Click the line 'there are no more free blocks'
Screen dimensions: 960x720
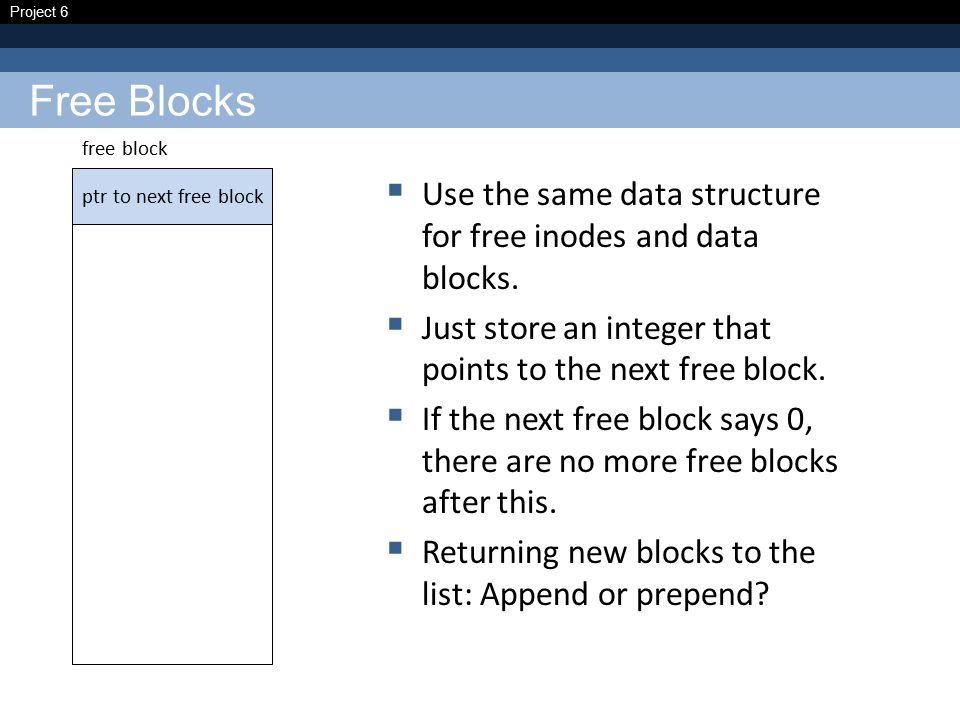click(x=629, y=461)
